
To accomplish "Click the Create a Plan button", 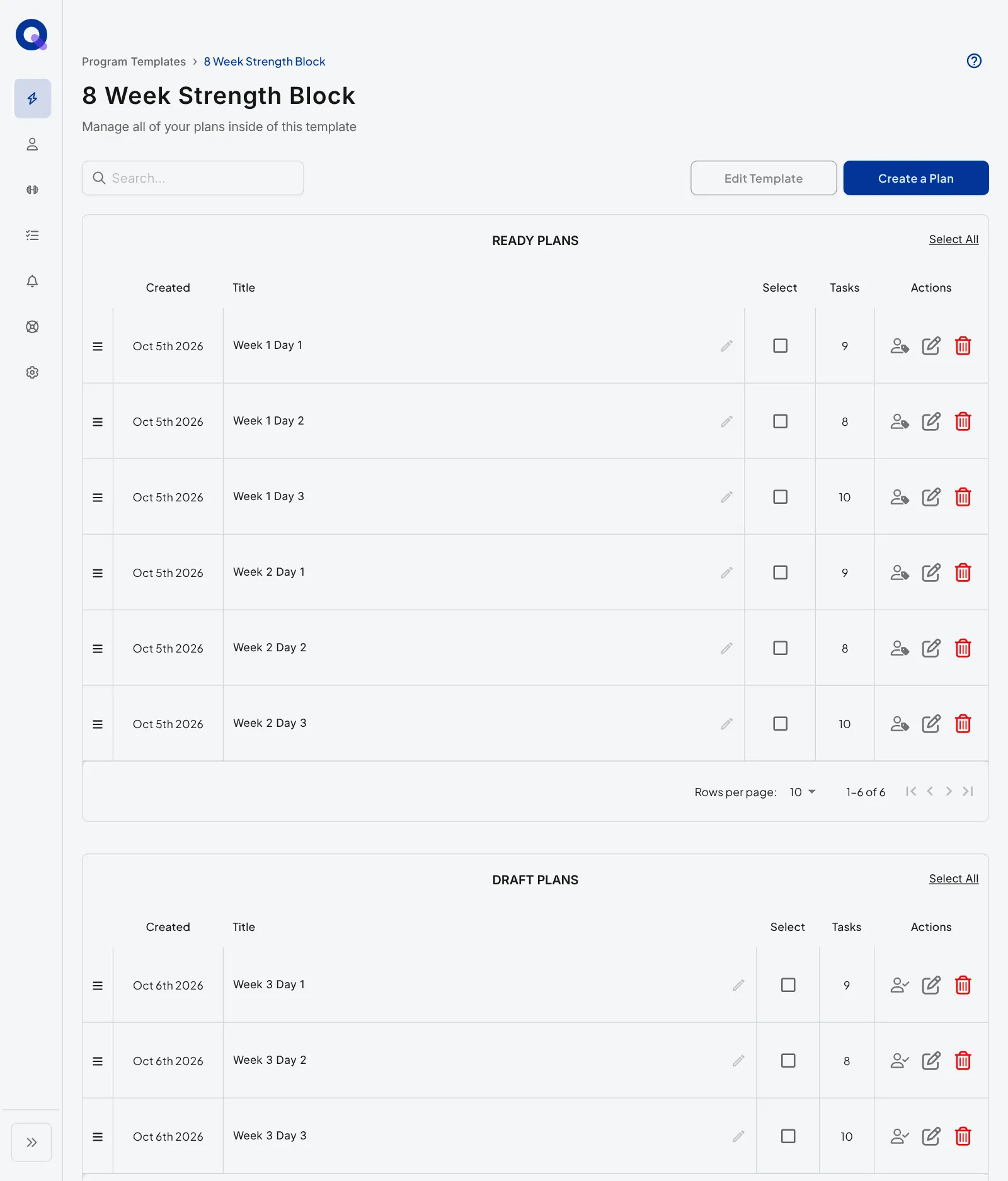I will point(916,178).
